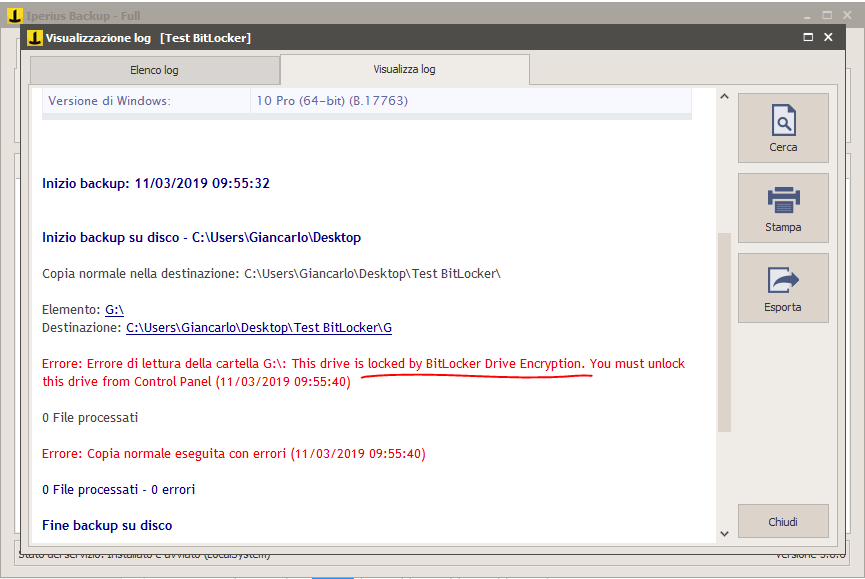Select the Visualizza log tab
The height and width of the screenshot is (579, 865).
pyautogui.click(x=404, y=69)
